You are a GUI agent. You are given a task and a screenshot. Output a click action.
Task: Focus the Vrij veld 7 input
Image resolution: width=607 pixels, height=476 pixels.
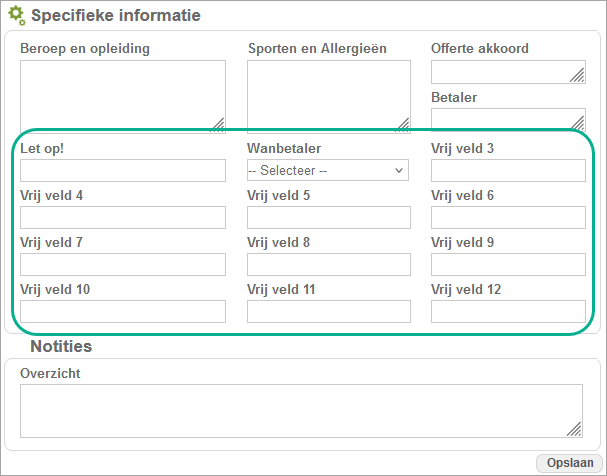pyautogui.click(x=122, y=264)
